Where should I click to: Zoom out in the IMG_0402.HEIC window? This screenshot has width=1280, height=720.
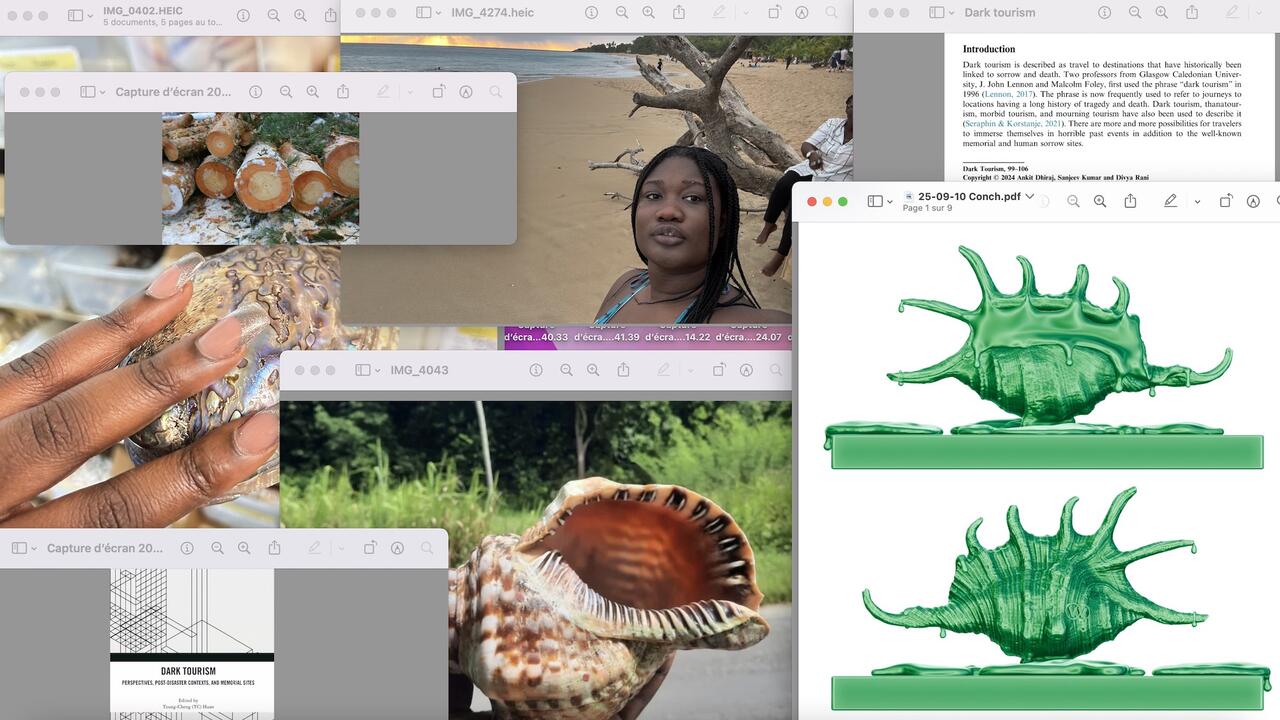(273, 15)
